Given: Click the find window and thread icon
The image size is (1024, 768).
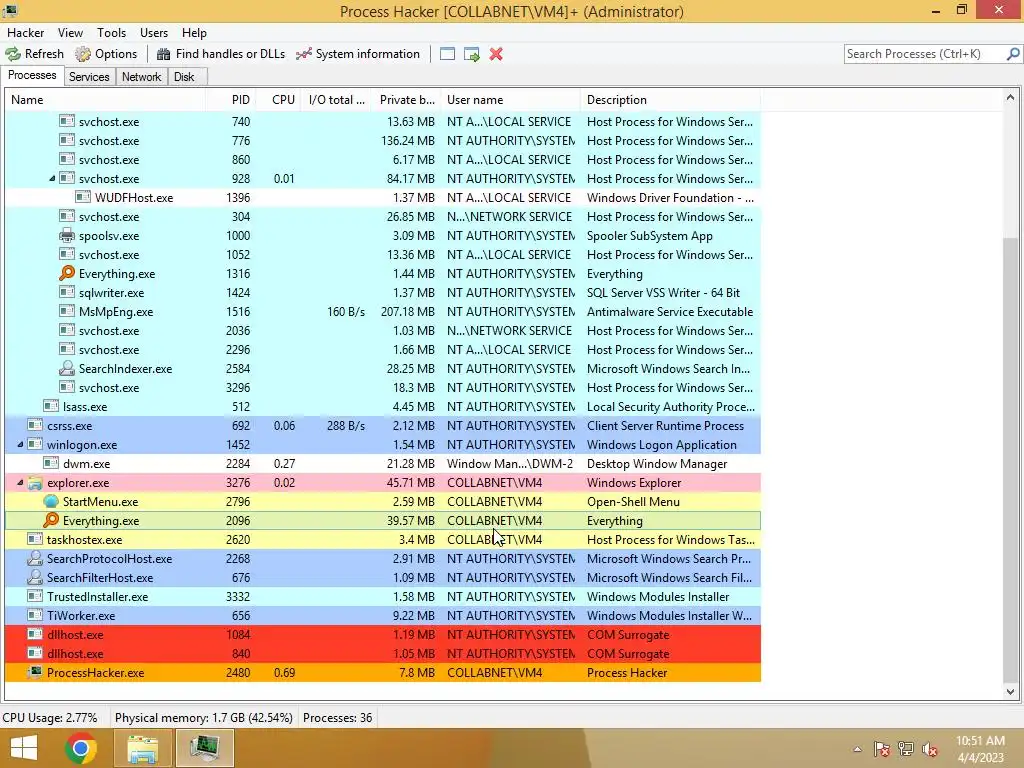Looking at the screenshot, I should click(472, 54).
